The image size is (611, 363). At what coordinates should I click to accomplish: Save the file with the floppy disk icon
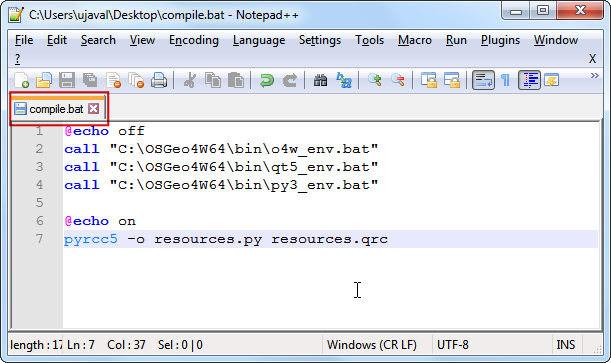coord(67,80)
